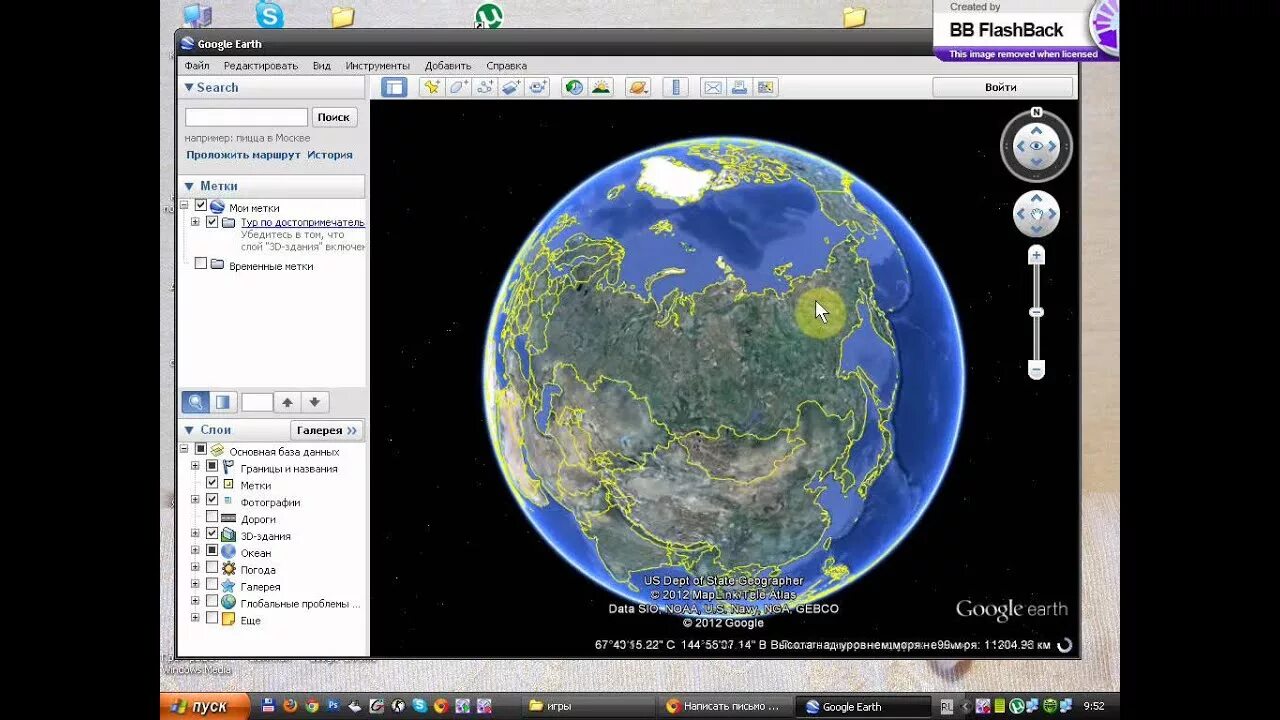This screenshot has height=720, width=1280.
Task: Open the 'Тур по достопримечательностям' link
Action: tap(303, 222)
